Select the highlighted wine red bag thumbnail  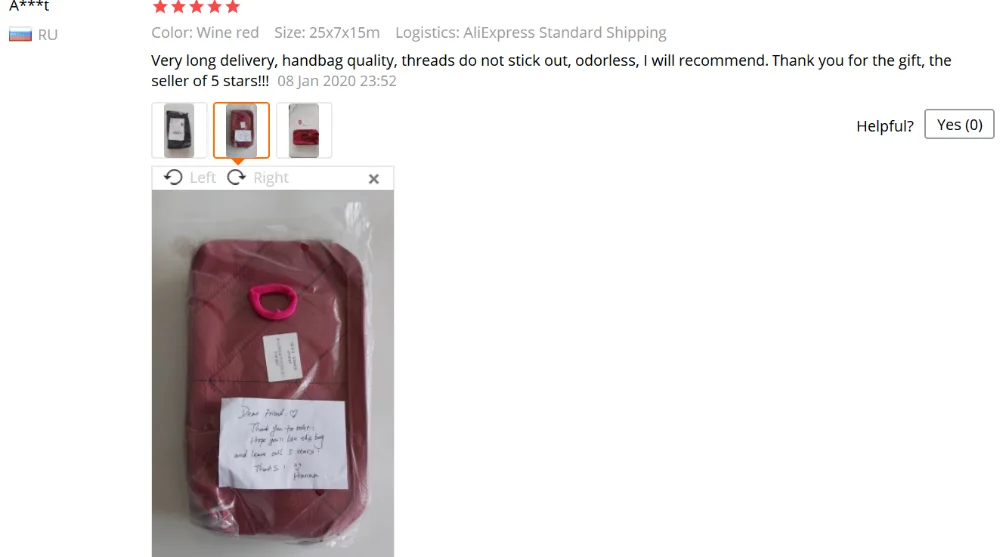pyautogui.click(x=242, y=130)
